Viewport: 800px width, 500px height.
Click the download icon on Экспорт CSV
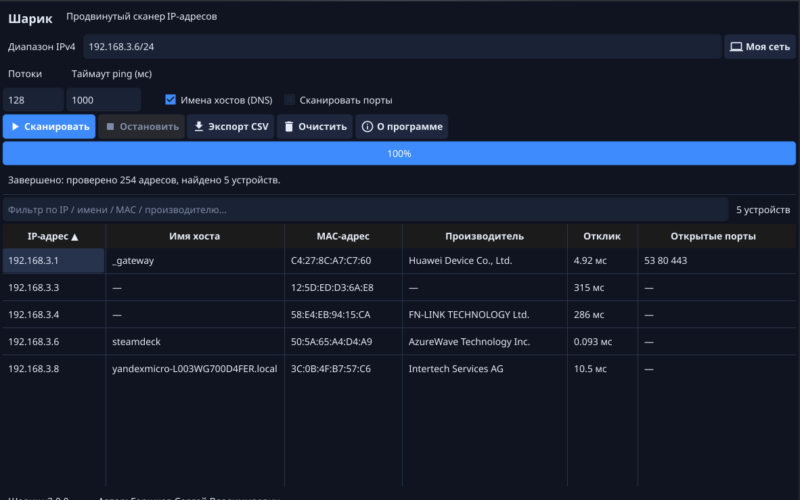tap(199, 127)
